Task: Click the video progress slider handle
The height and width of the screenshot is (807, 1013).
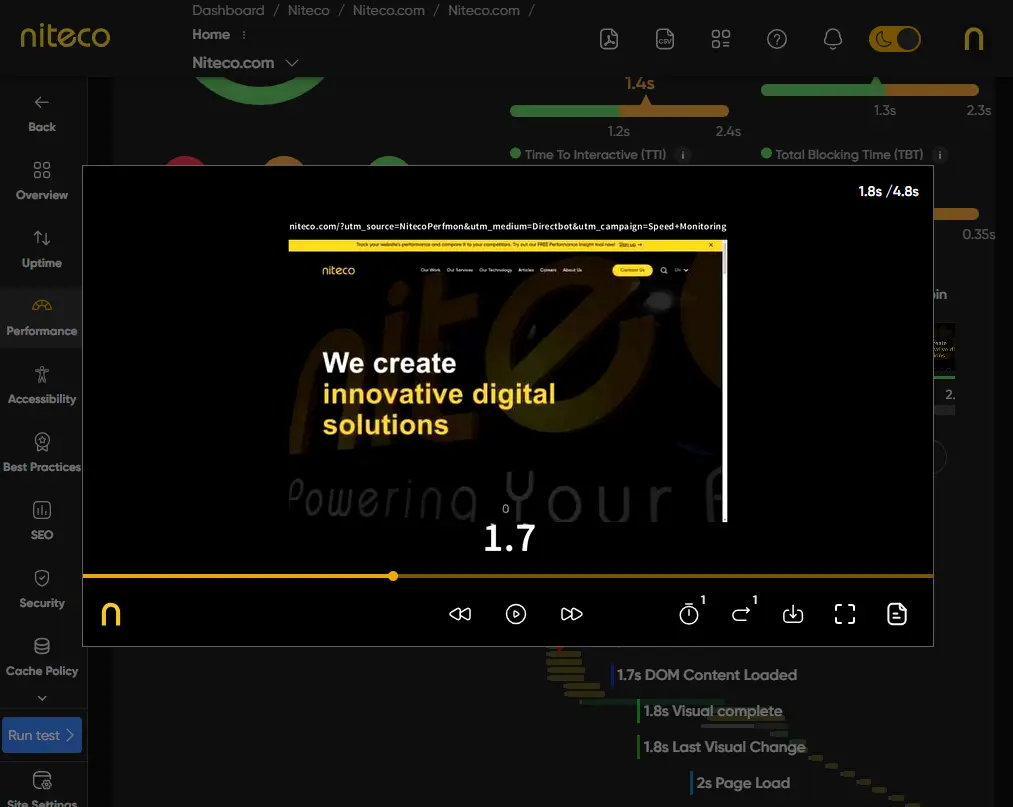Action: coord(393,576)
